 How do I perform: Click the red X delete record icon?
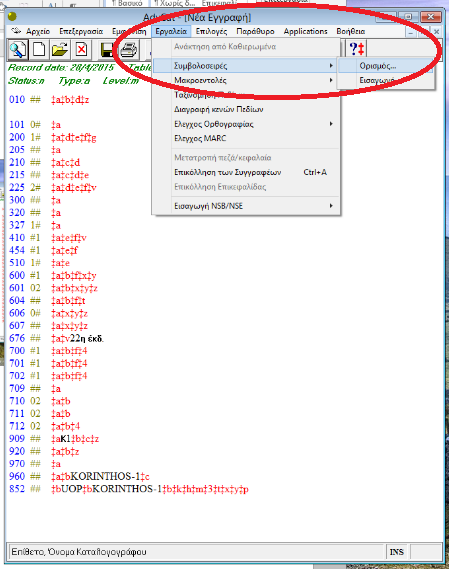pos(81,49)
